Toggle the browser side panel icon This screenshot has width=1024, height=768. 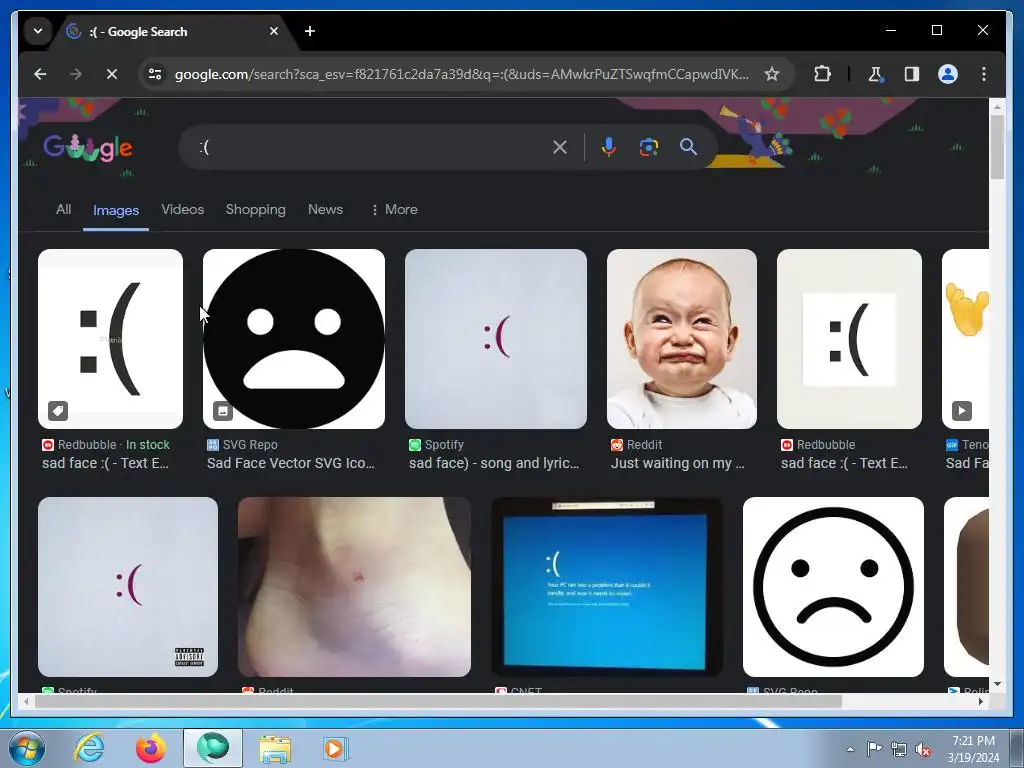click(x=912, y=74)
